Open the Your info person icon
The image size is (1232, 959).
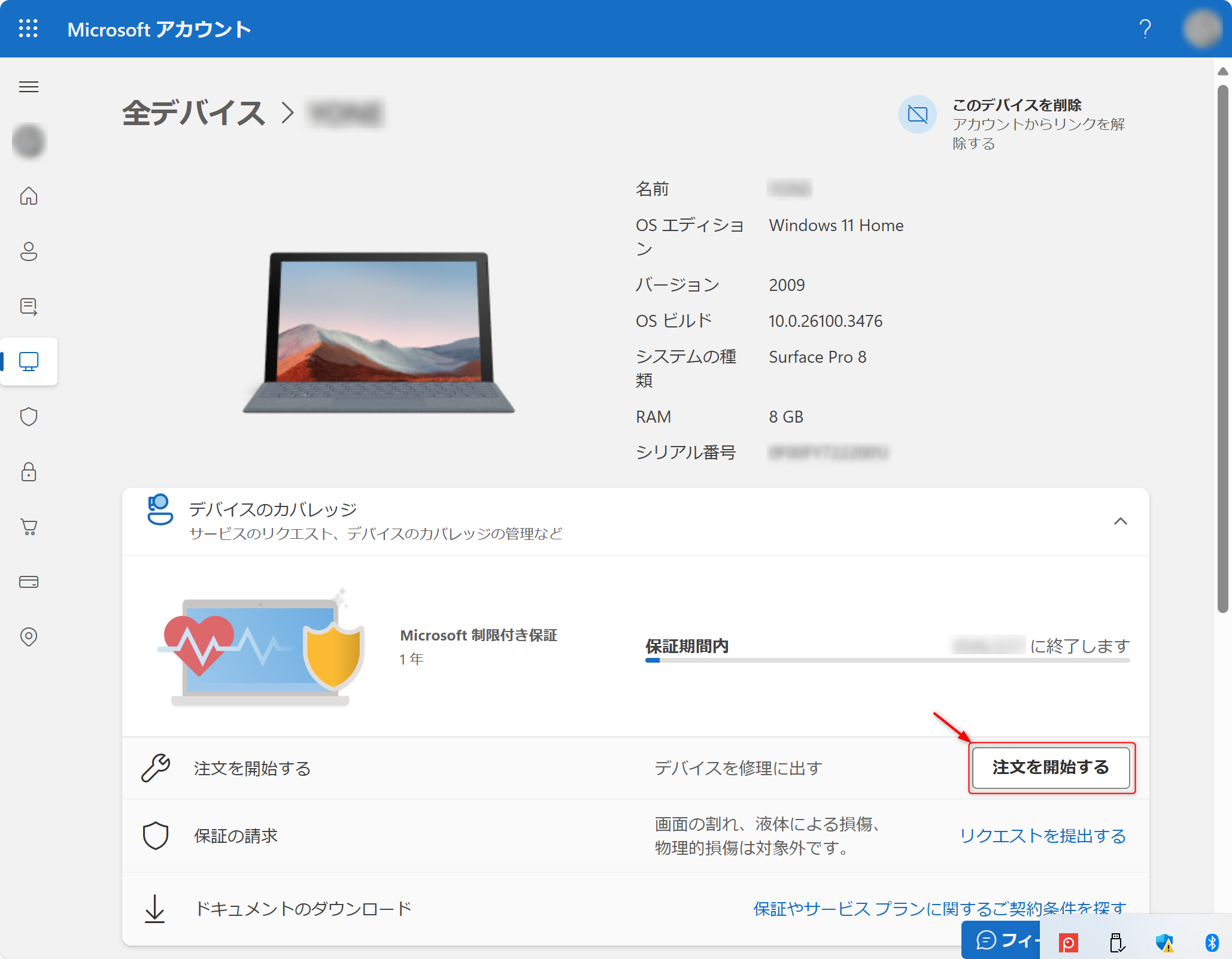coord(29,251)
